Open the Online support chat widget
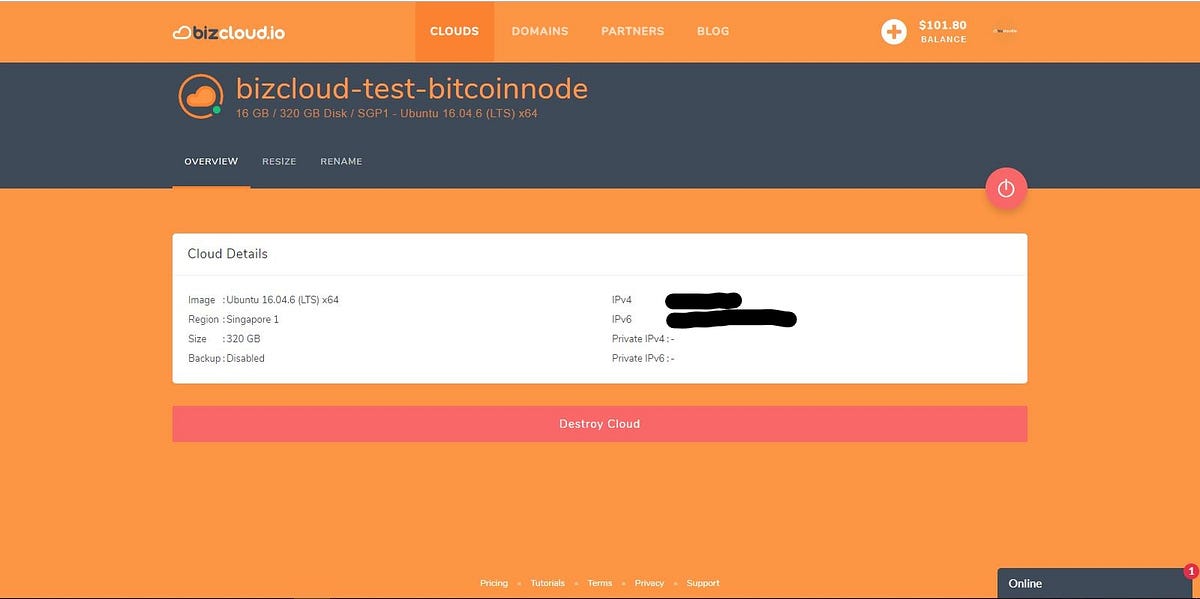 point(1060,583)
